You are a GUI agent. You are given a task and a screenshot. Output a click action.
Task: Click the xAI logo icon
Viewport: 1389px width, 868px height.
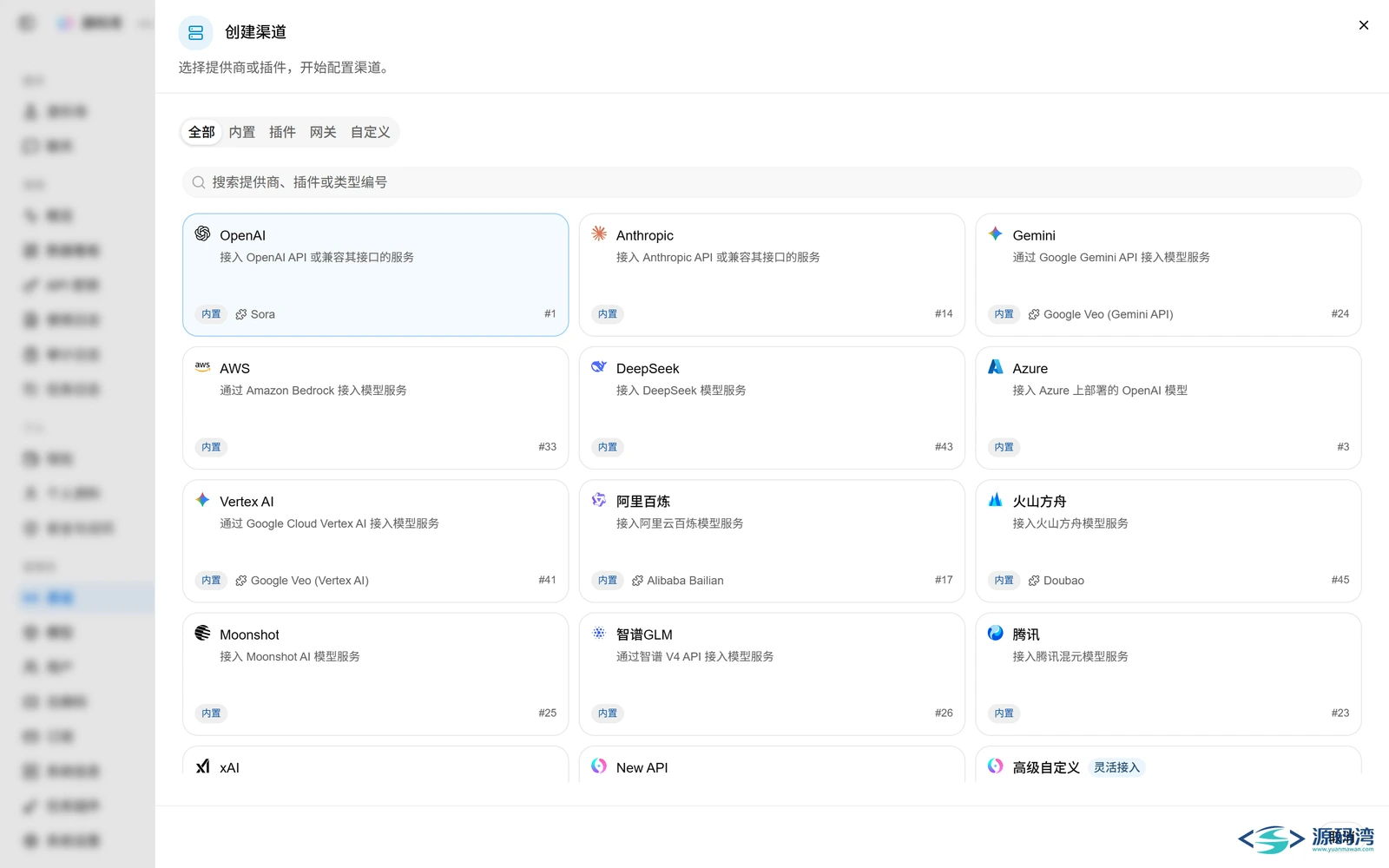[202, 766]
